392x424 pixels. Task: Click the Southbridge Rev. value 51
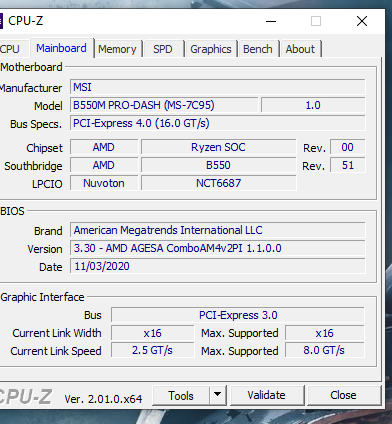tap(348, 165)
